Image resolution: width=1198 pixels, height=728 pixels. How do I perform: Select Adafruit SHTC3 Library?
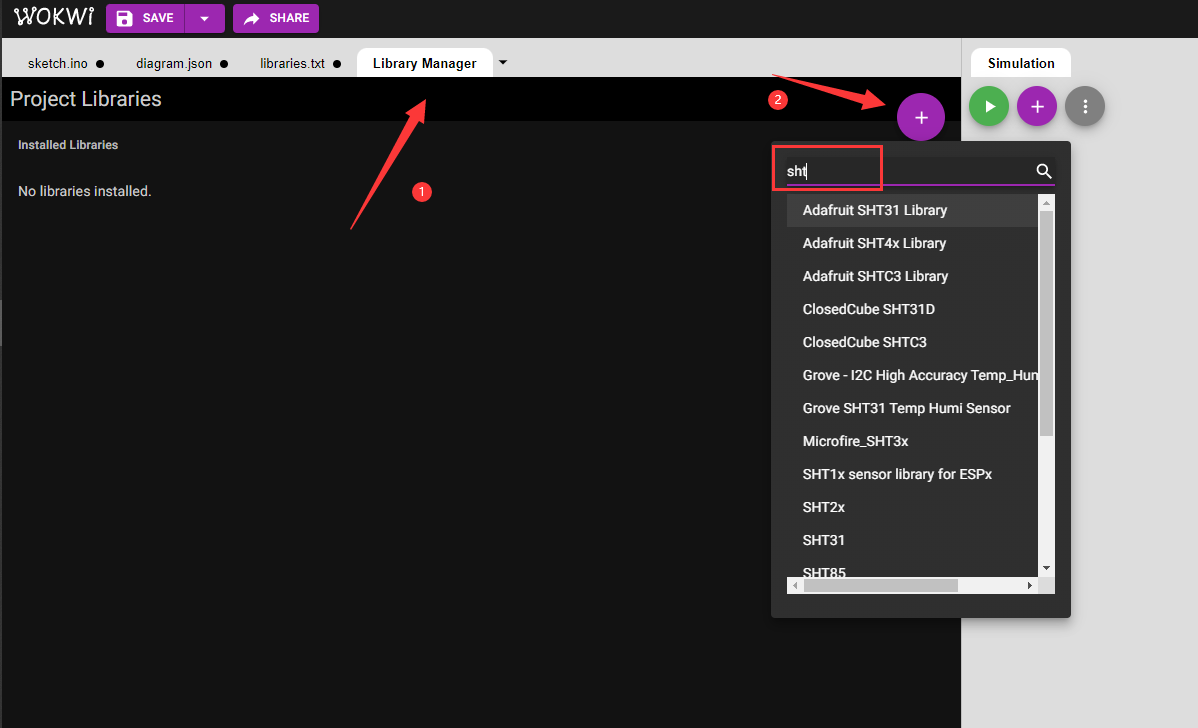click(x=912, y=276)
